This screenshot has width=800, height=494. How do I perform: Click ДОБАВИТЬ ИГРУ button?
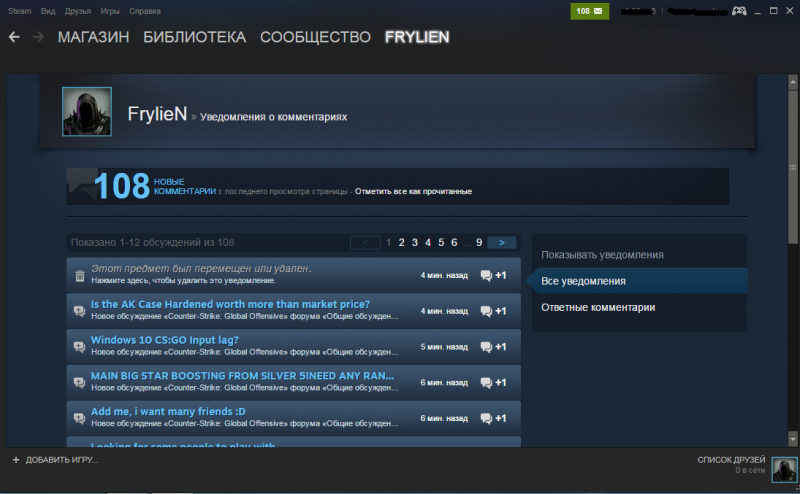click(55, 460)
